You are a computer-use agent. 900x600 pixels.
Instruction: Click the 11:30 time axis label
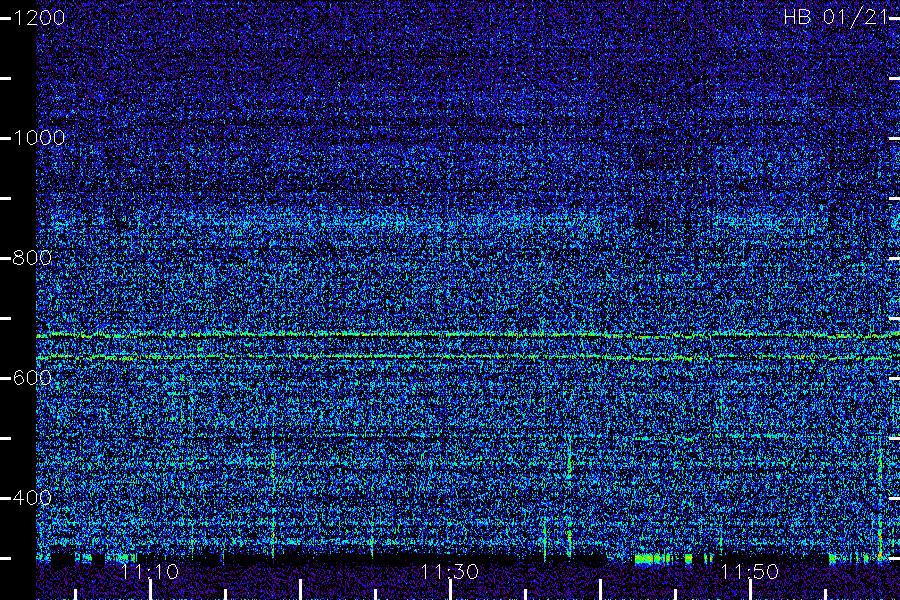450,571
